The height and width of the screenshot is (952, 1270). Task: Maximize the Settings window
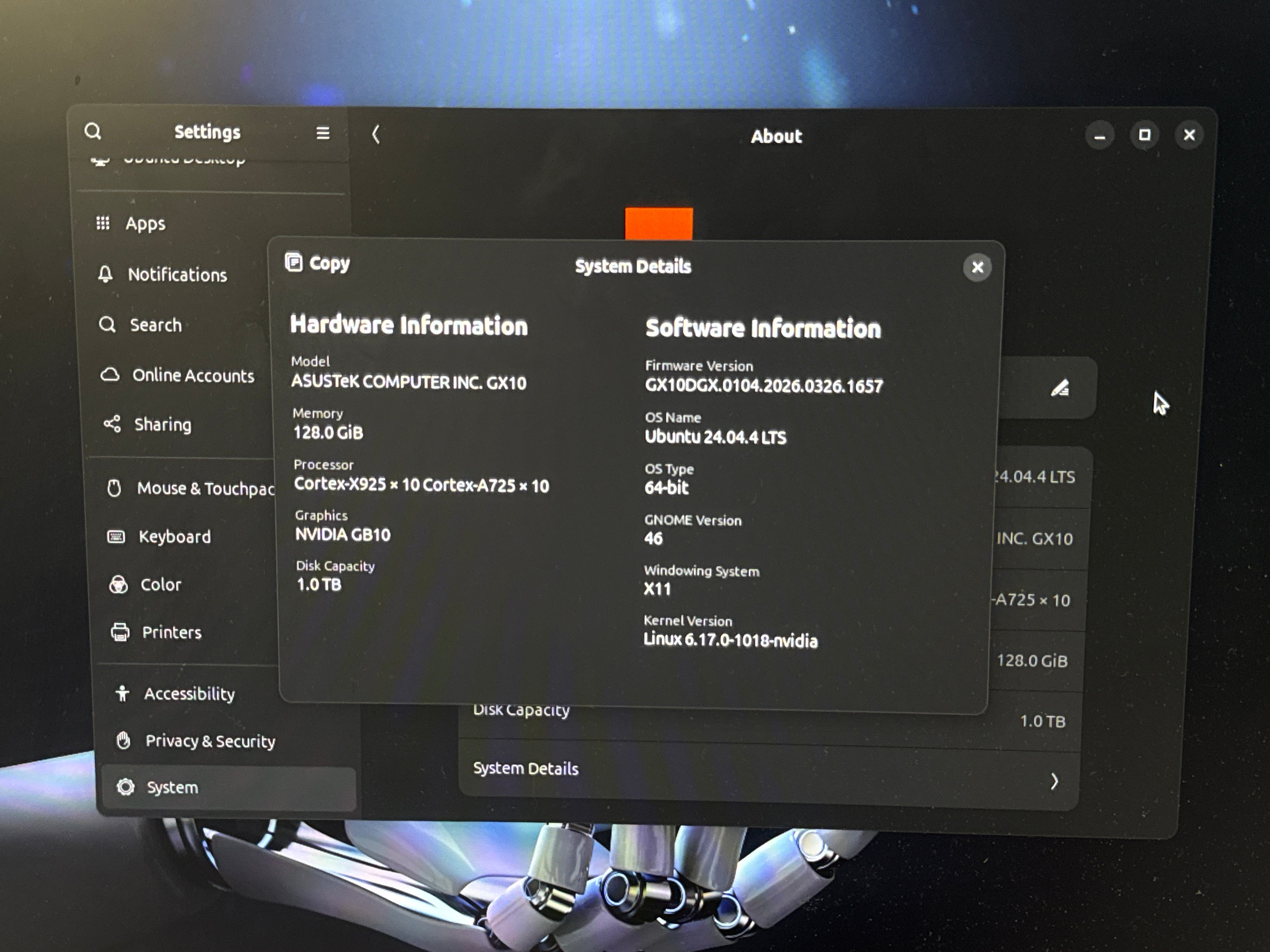click(x=1144, y=135)
